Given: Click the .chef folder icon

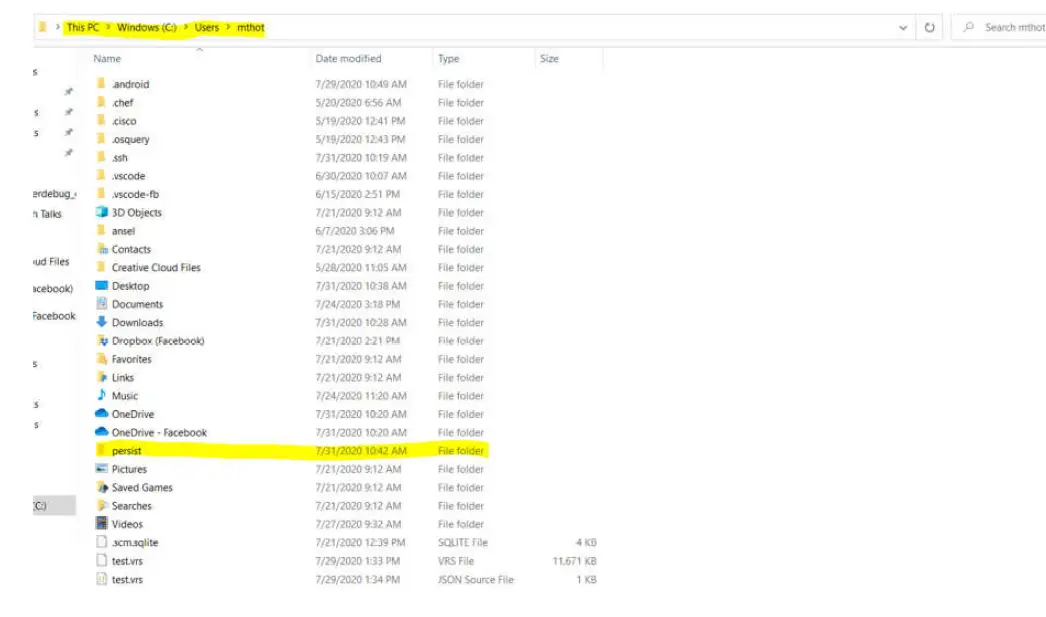Looking at the screenshot, I should click(101, 102).
